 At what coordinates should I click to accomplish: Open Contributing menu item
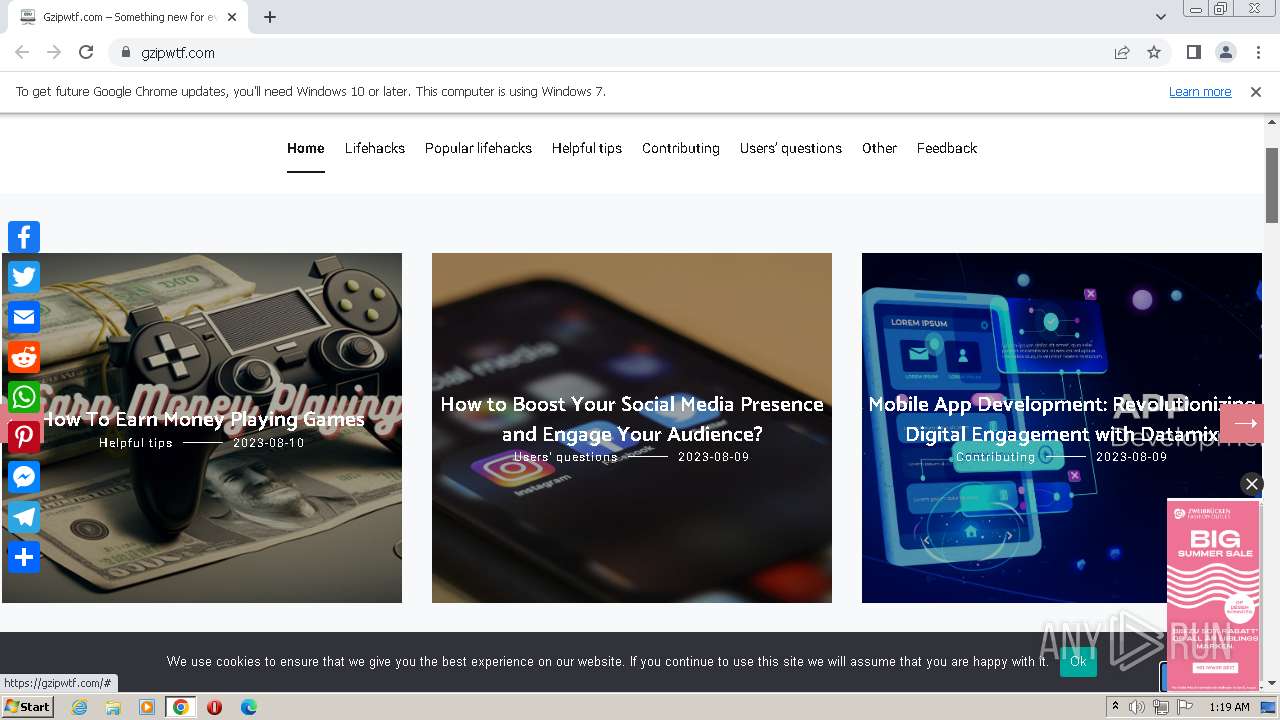pyautogui.click(x=681, y=148)
